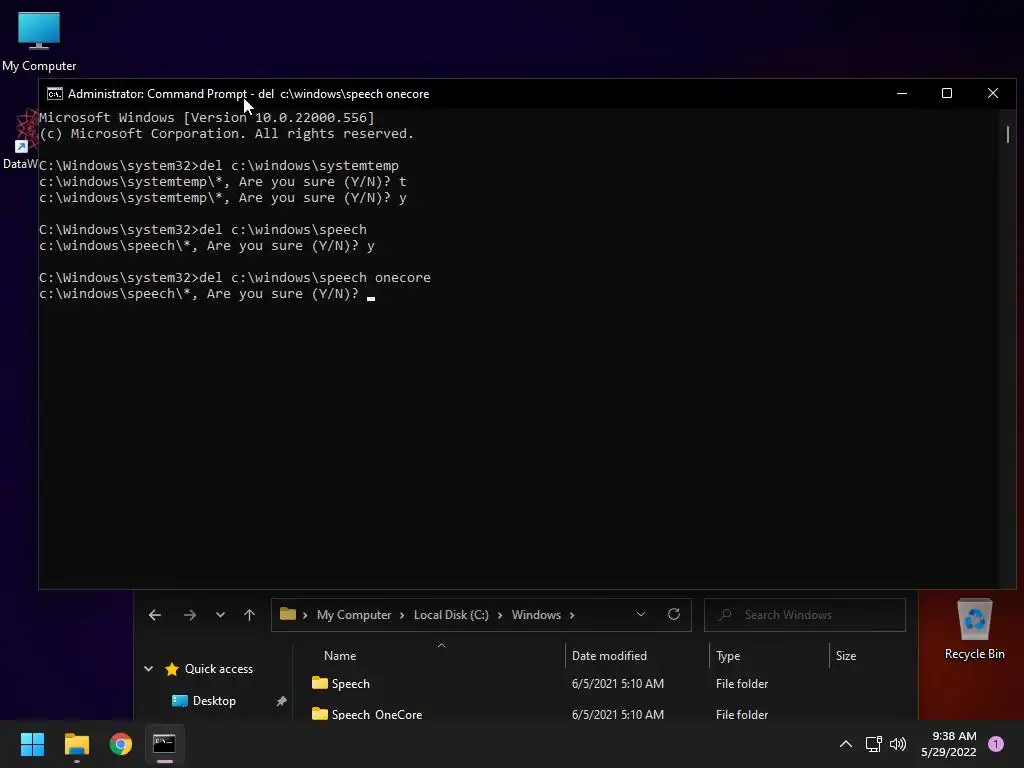1024x768 pixels.
Task: Go up one folder level in Explorer
Action: coord(249,615)
